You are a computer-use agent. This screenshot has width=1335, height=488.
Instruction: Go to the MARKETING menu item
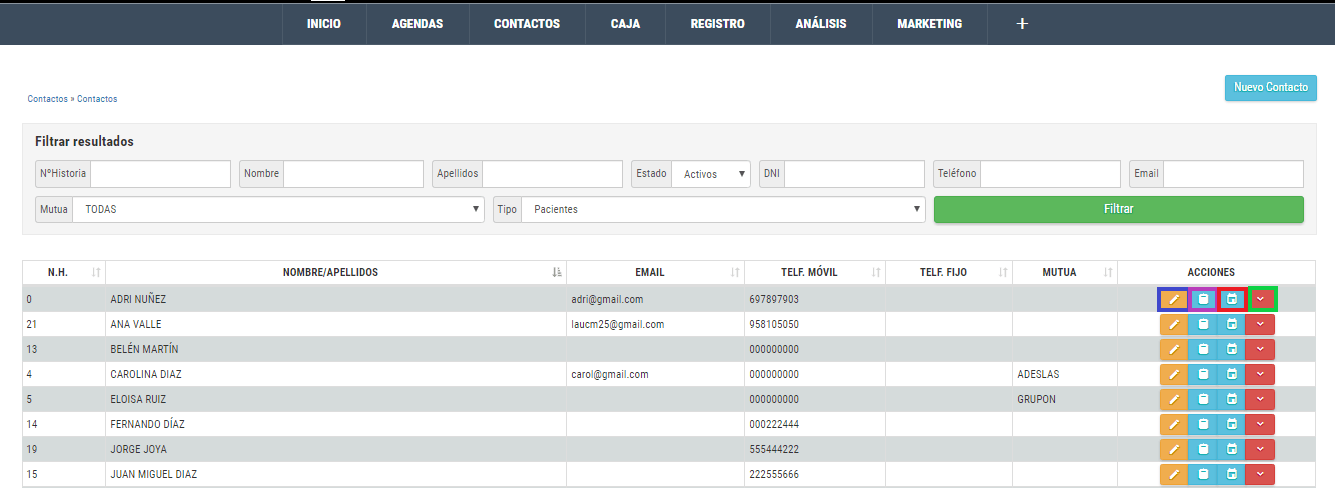929,23
